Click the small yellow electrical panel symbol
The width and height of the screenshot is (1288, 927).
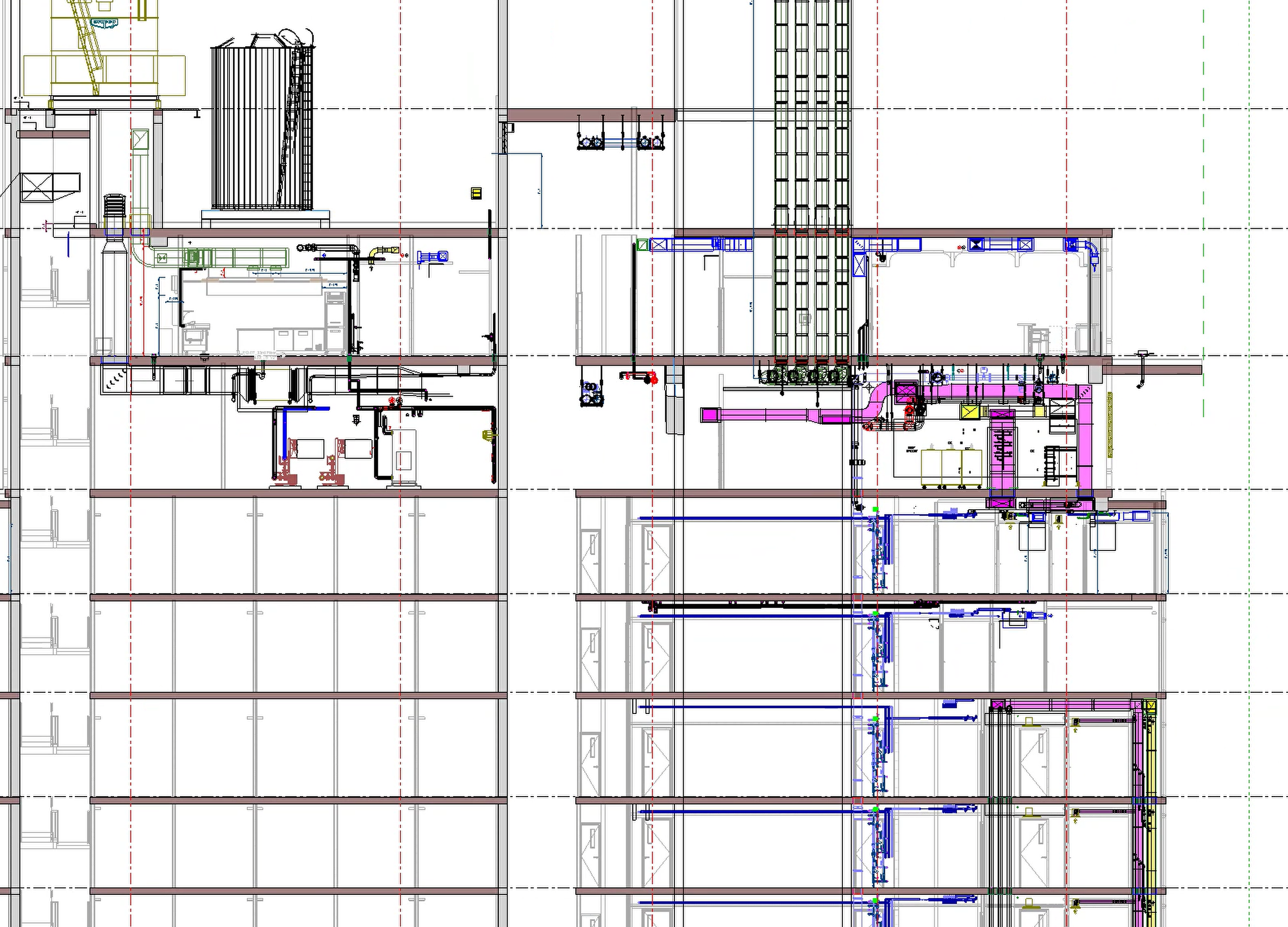(x=477, y=193)
